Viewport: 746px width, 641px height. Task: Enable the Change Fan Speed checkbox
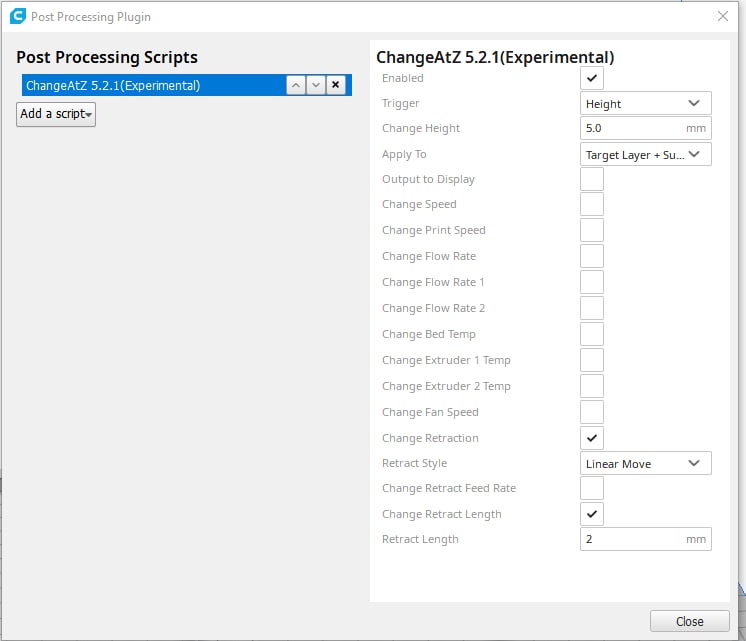click(591, 412)
